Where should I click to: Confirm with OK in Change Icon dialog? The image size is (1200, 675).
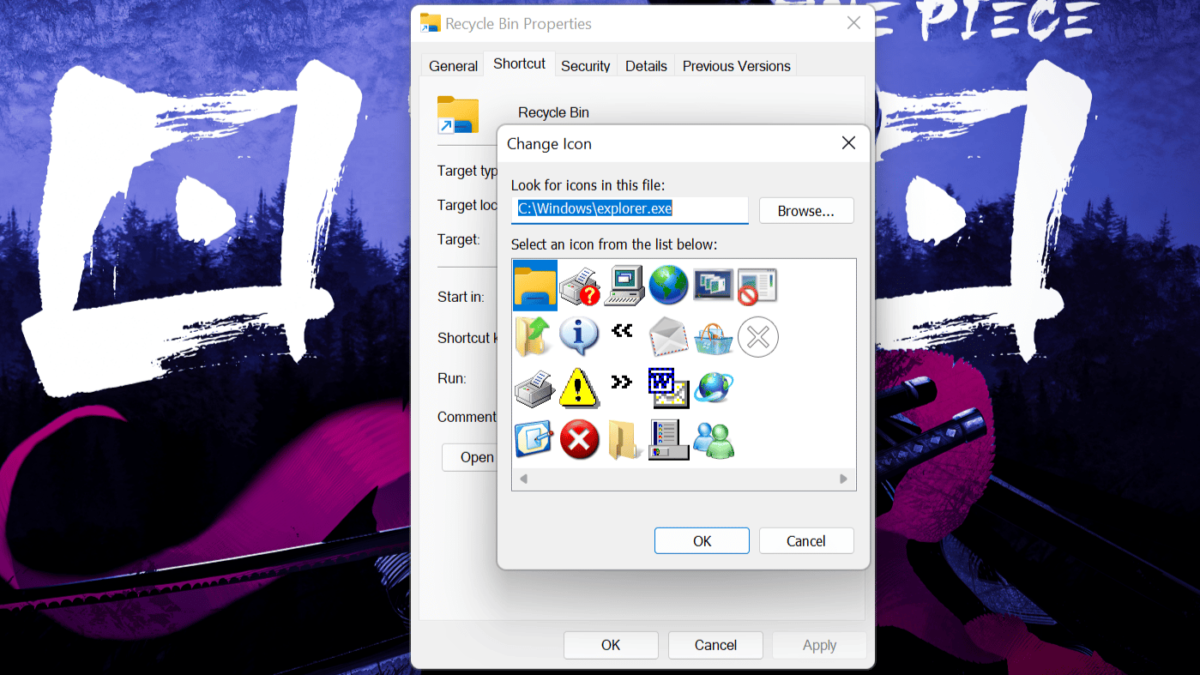(702, 541)
